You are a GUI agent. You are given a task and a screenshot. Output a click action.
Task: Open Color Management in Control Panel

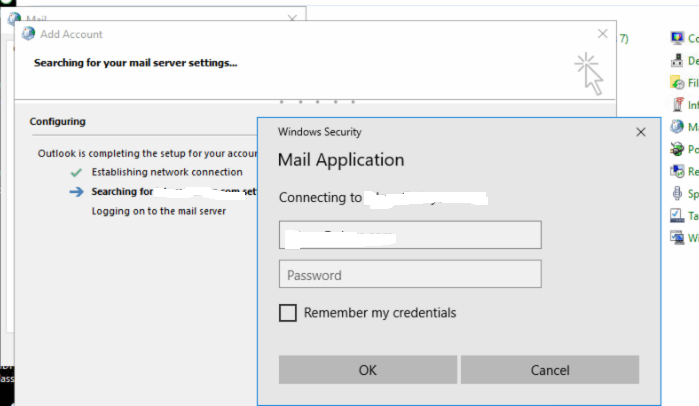[x=677, y=38]
